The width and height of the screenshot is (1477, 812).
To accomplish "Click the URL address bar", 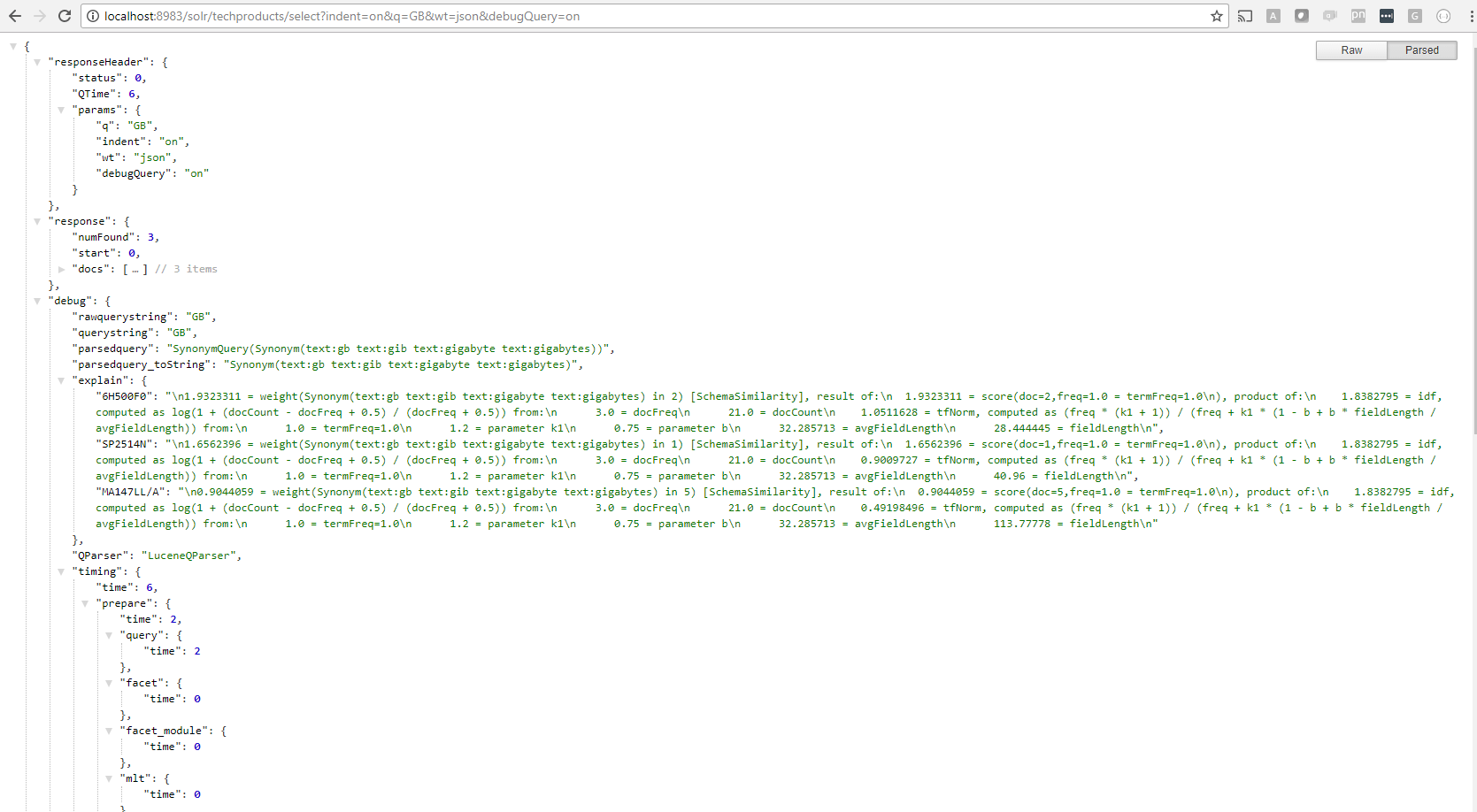I will point(655,16).
